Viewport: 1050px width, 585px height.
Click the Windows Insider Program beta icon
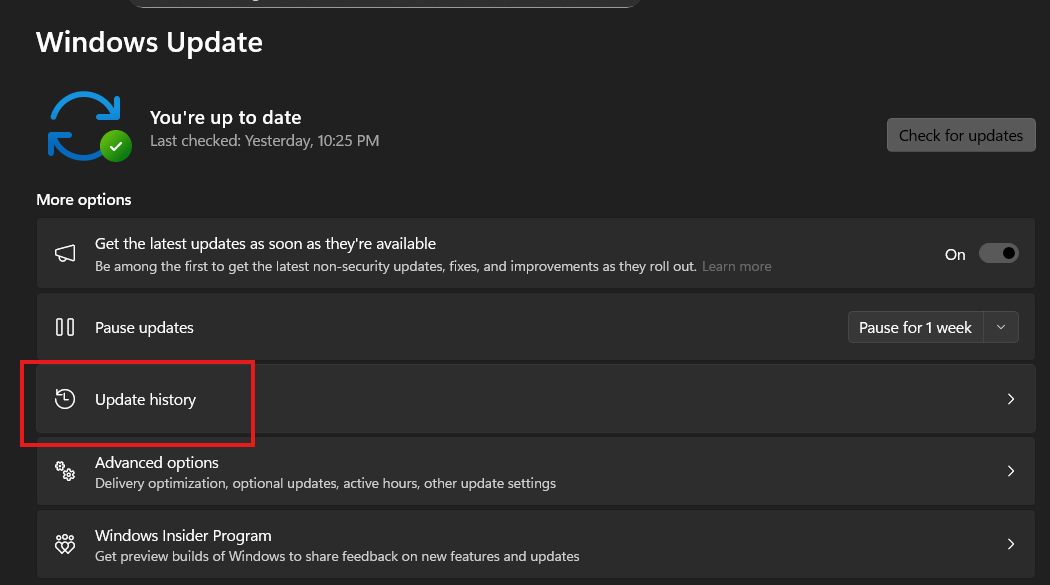(65, 544)
